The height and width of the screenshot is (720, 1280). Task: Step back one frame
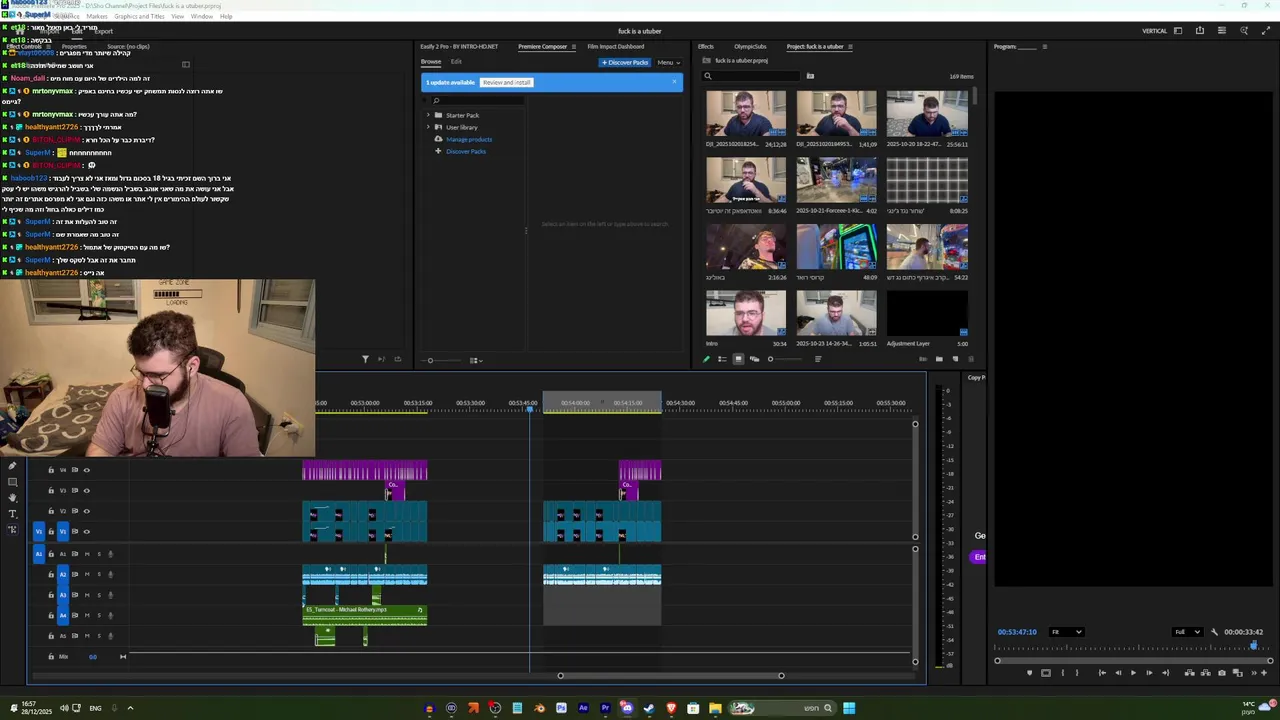click(1118, 673)
